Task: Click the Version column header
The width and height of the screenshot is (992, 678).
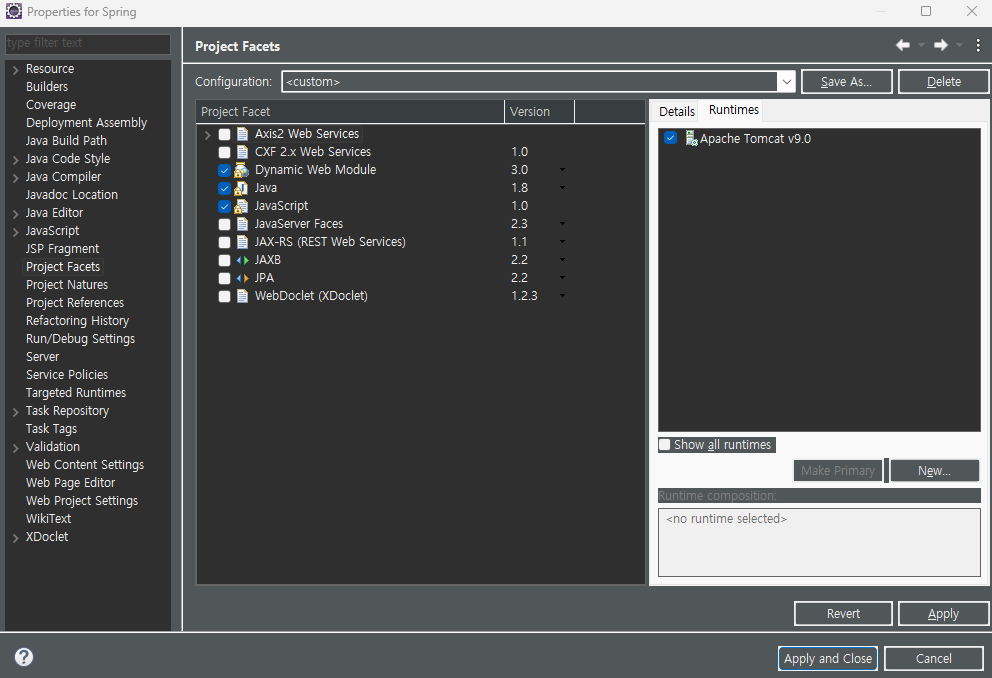Action: [539, 111]
